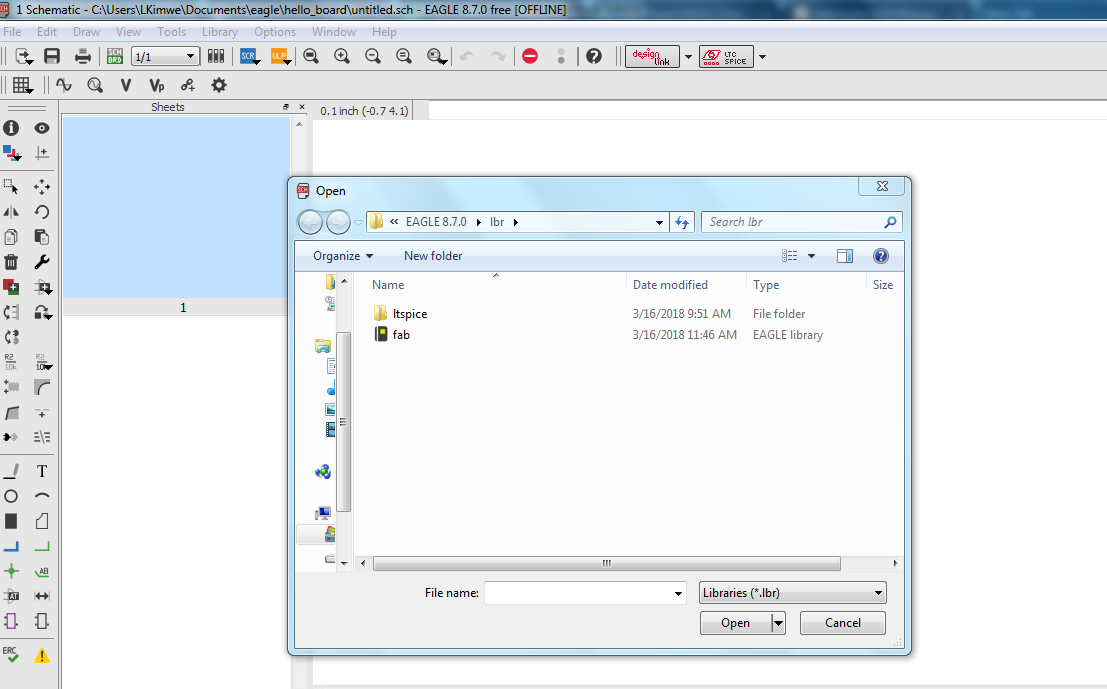
Task: Click the New folder button
Action: tap(433, 256)
